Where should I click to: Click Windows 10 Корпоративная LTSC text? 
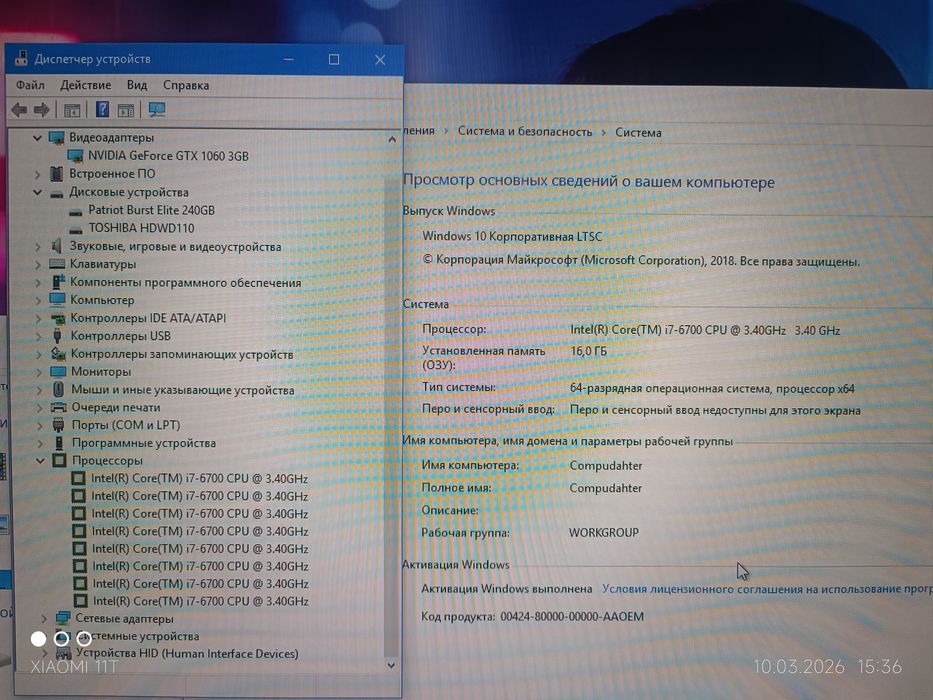512,236
